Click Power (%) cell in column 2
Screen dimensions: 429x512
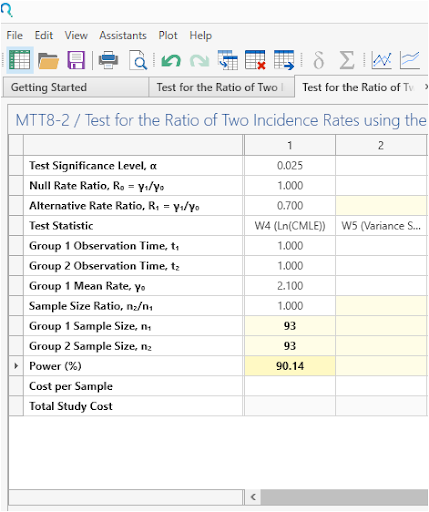point(381,366)
